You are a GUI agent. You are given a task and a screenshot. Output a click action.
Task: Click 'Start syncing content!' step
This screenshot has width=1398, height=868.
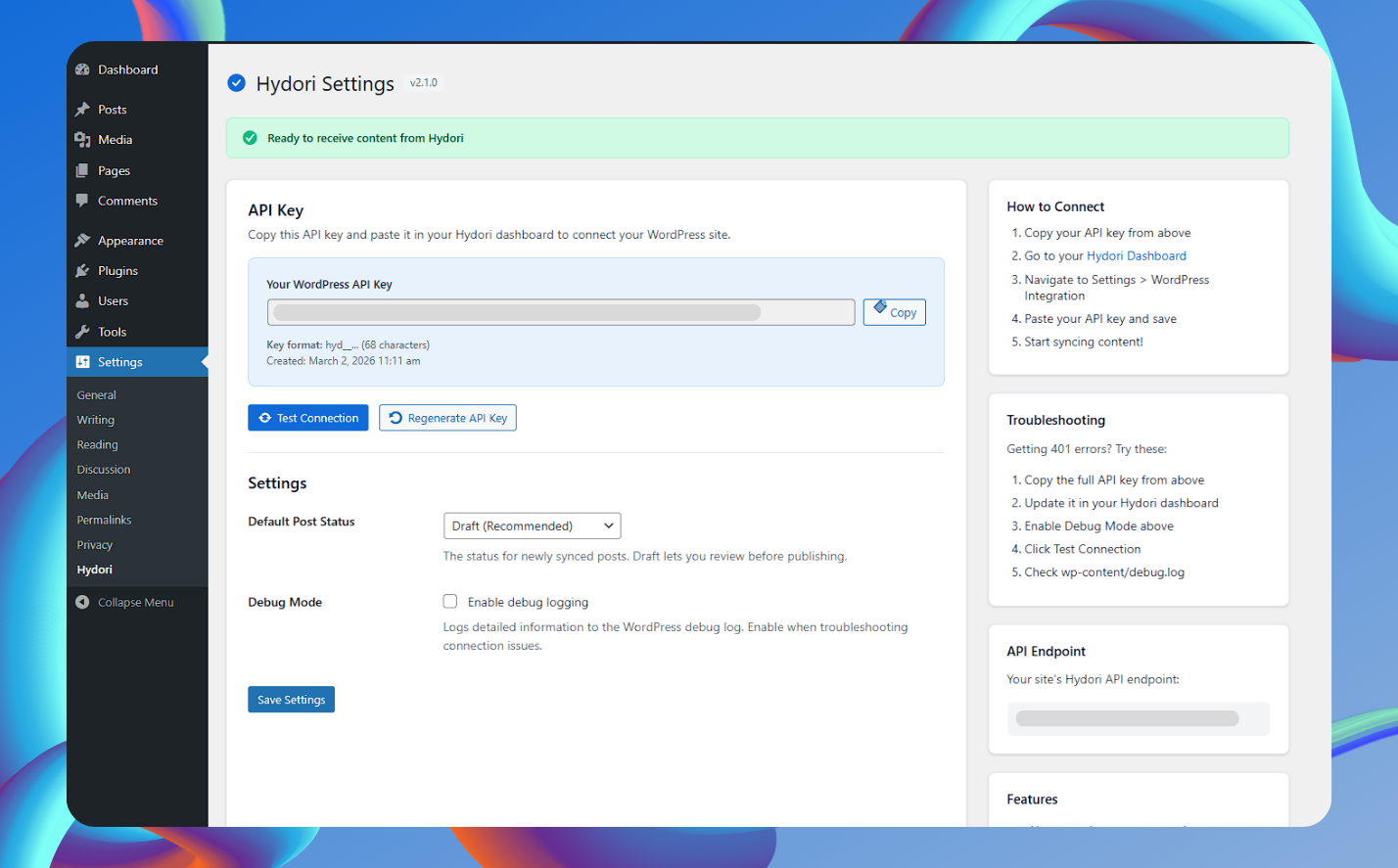1084,342
